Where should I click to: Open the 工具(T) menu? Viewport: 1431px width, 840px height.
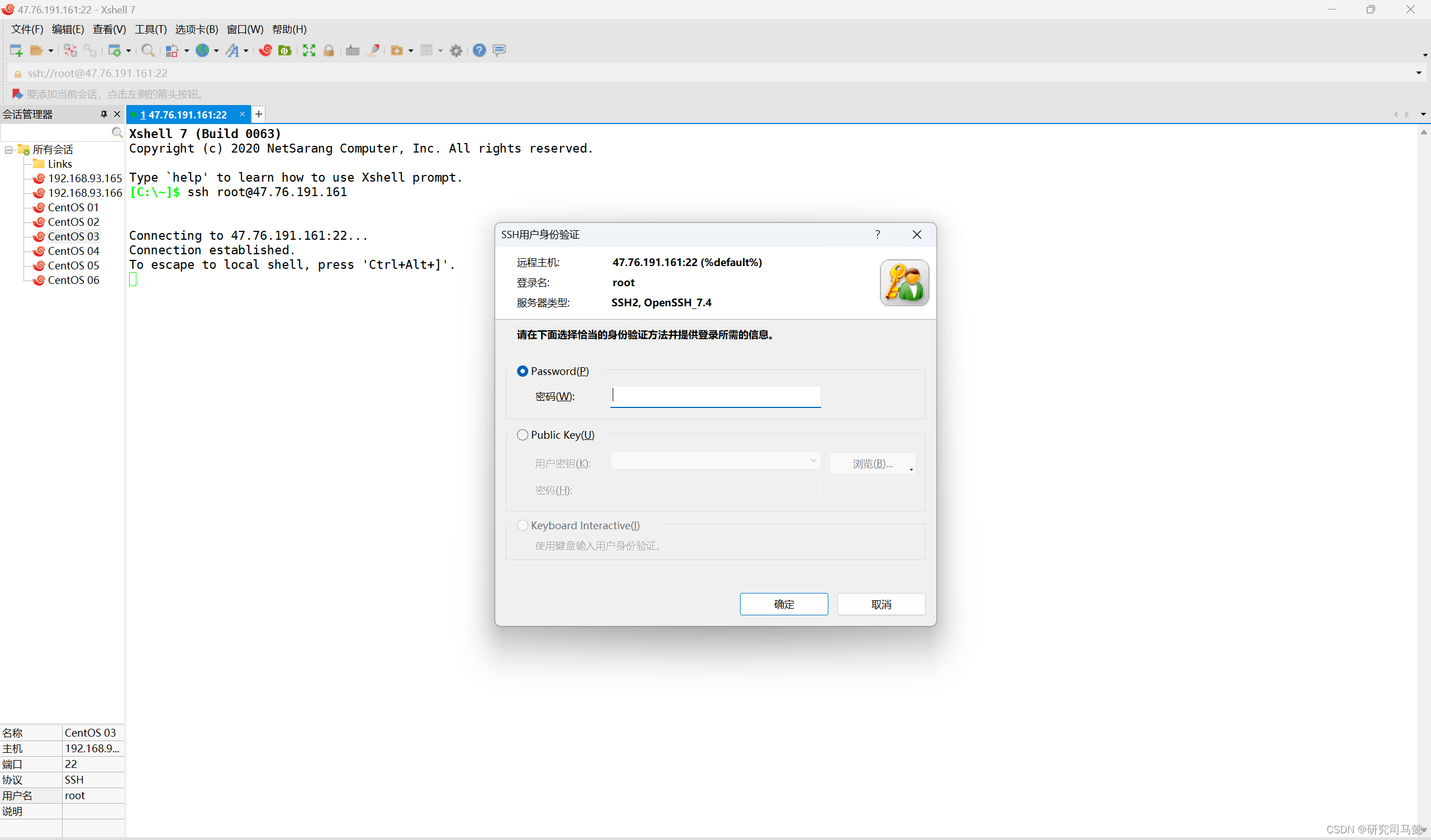tap(150, 29)
